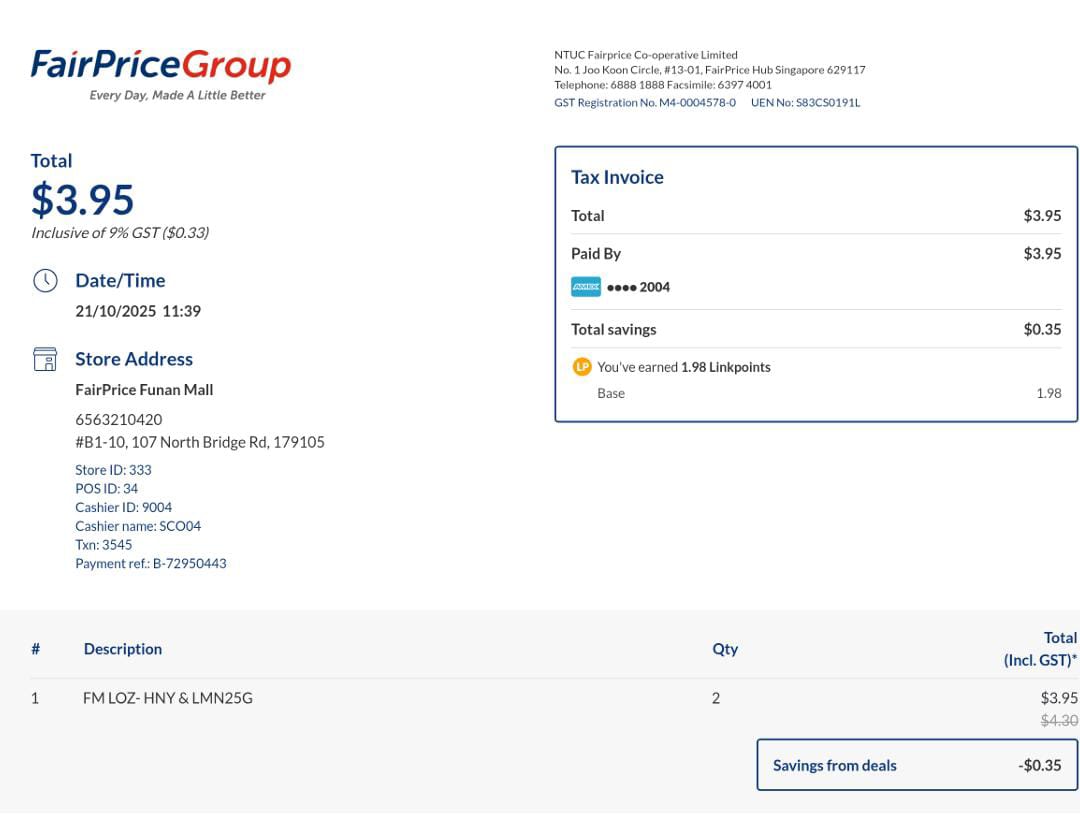Screen dimensions: 1080x832
Task: Click the Savings from deals box
Action: tap(917, 765)
